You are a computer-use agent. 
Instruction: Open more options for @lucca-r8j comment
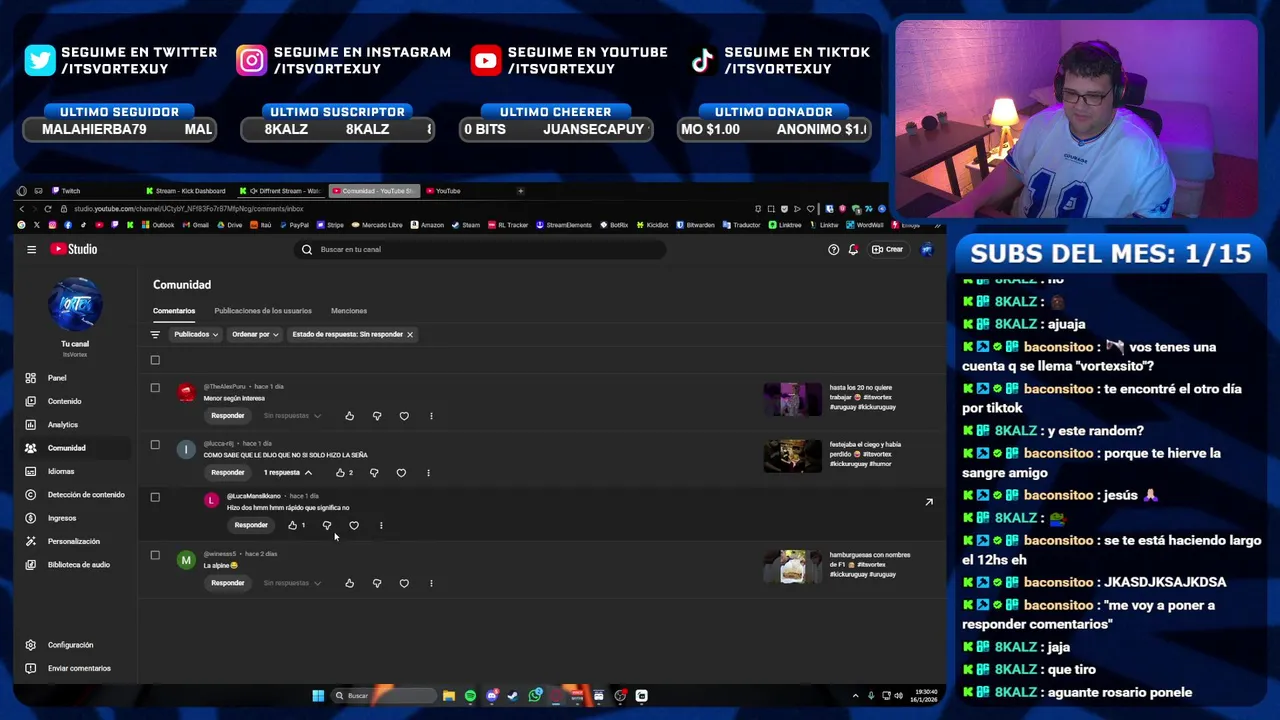click(428, 473)
